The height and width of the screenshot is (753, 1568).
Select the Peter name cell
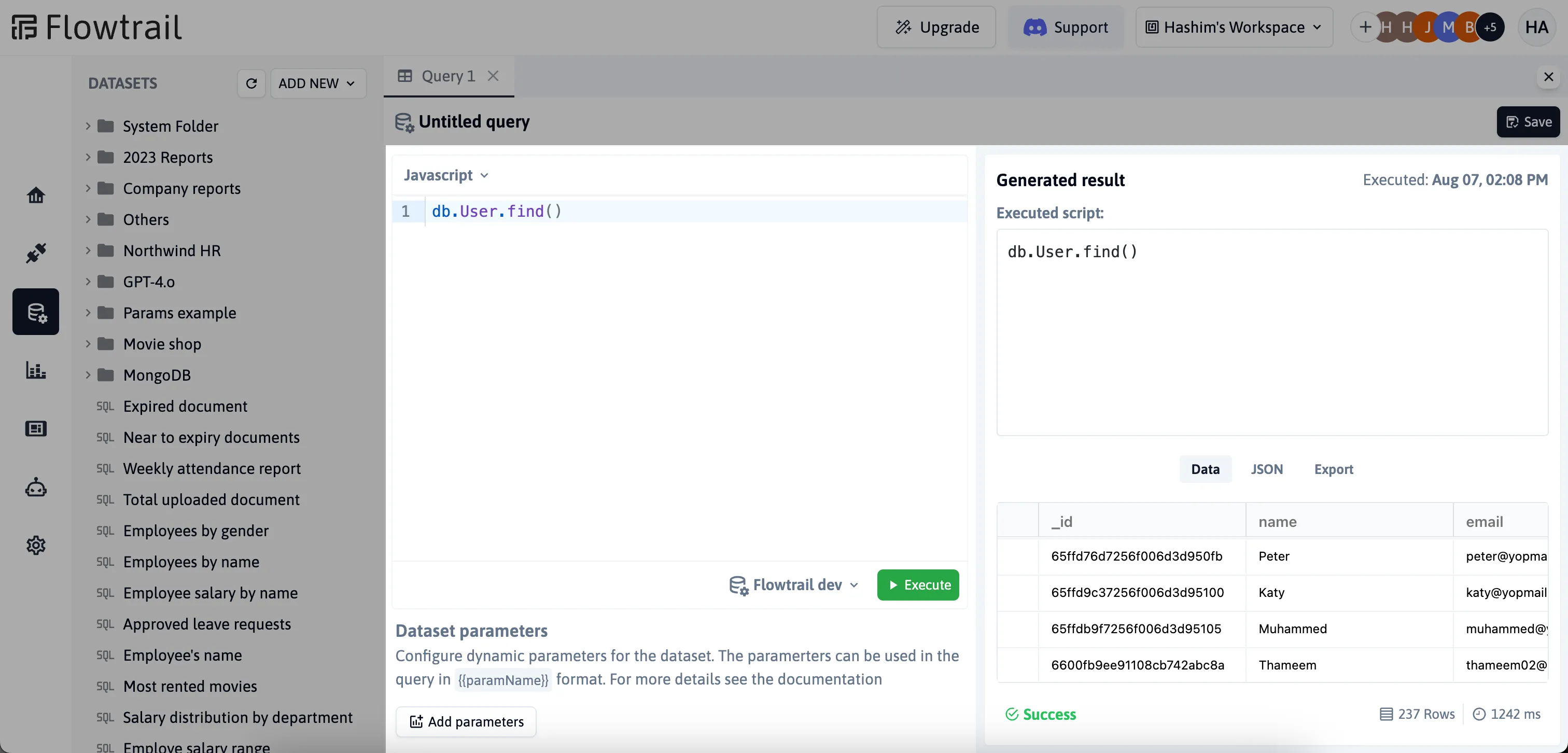point(1349,556)
